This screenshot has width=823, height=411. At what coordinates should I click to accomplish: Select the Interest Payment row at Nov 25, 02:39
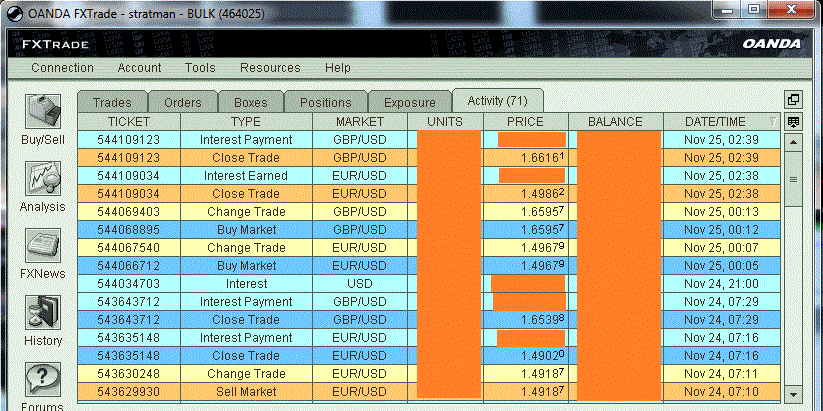tap(429, 140)
